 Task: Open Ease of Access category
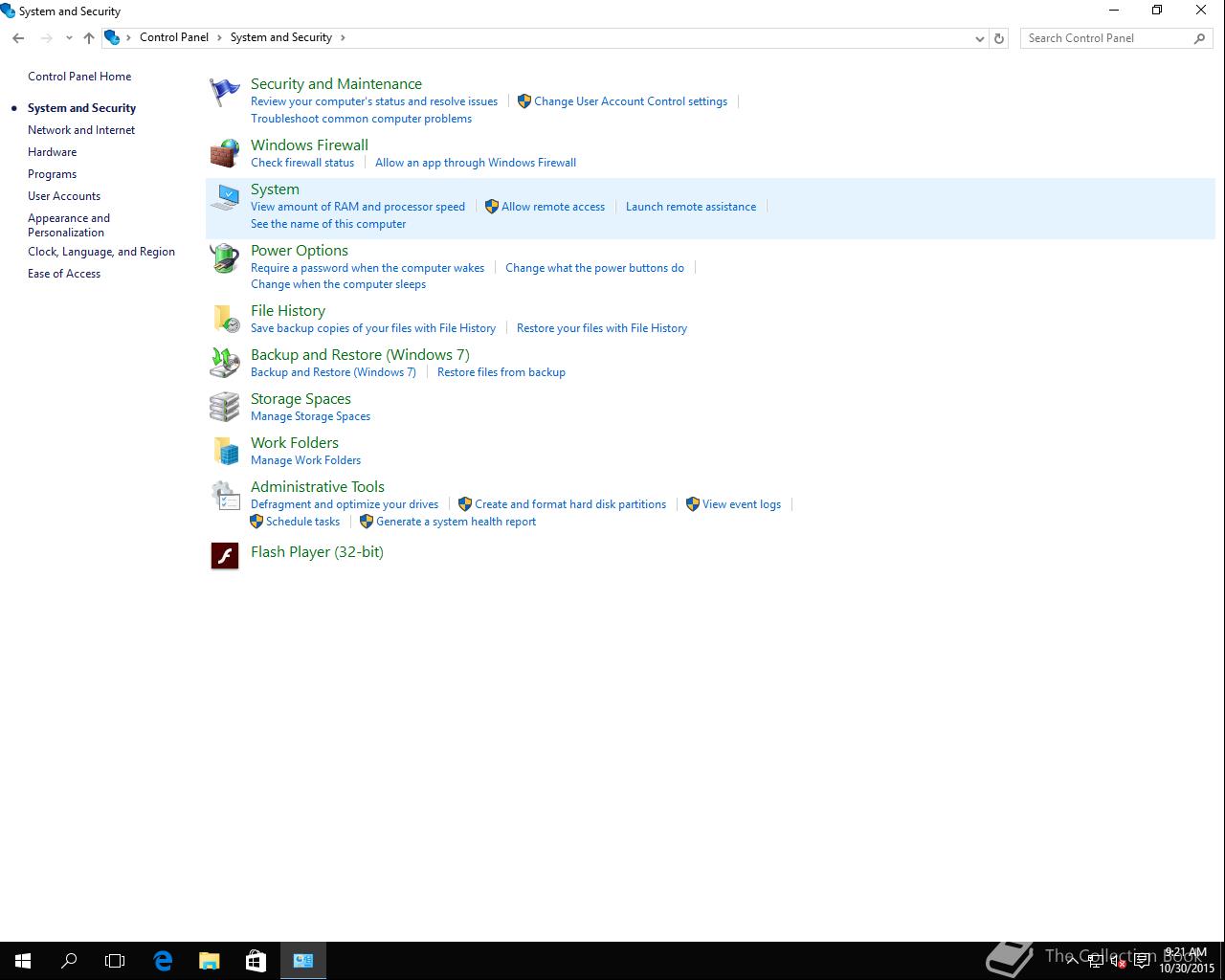pyautogui.click(x=64, y=274)
